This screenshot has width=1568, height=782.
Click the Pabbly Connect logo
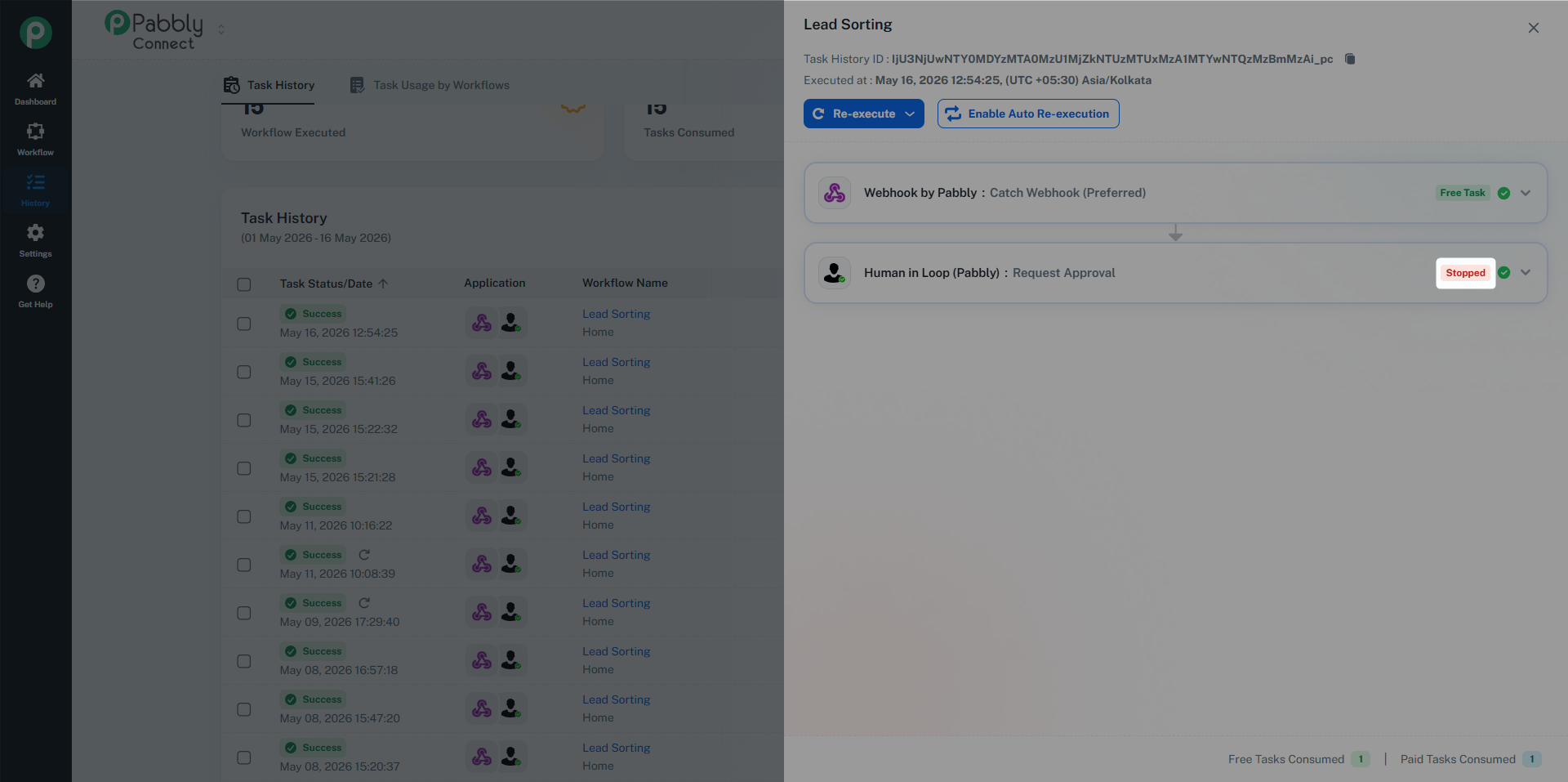(154, 30)
